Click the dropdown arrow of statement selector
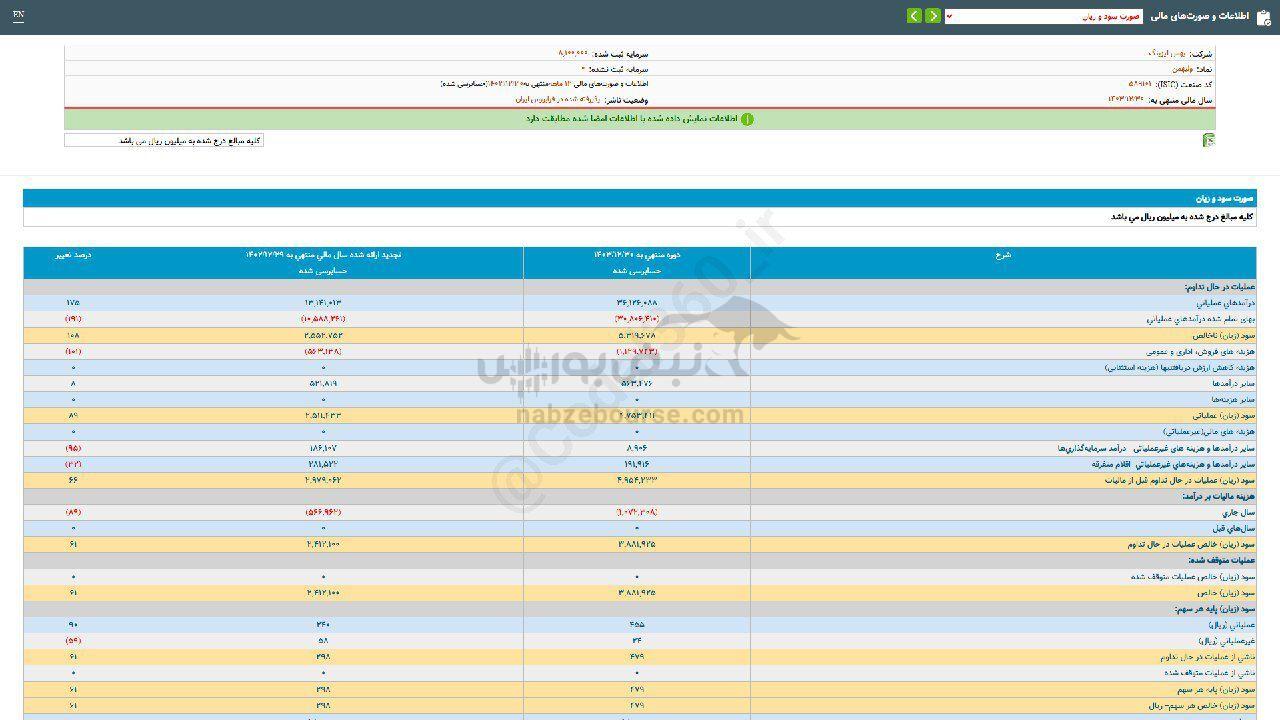Image resolution: width=1280 pixels, height=720 pixels. point(949,17)
